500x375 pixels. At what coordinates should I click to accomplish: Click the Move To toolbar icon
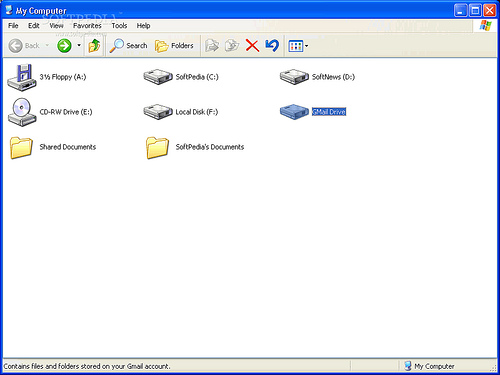point(212,46)
